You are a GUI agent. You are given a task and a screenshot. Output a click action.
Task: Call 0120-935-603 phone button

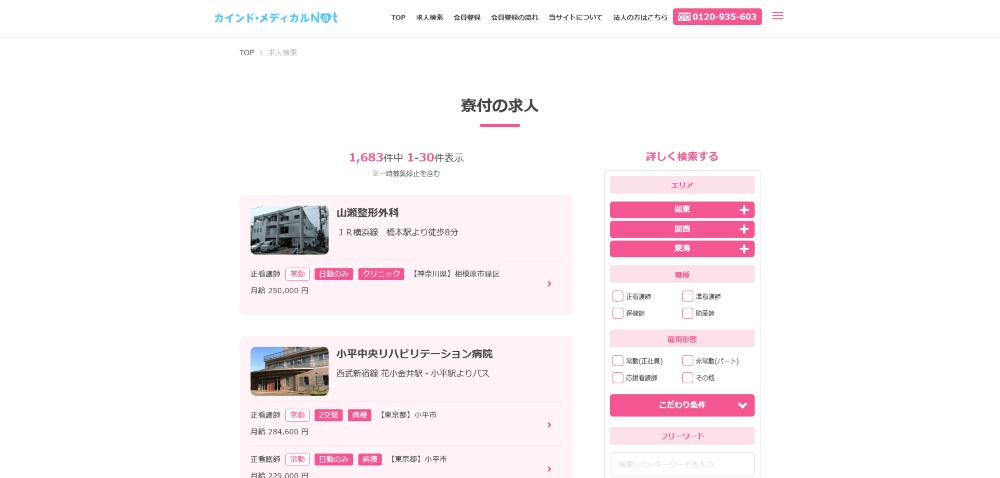(717, 17)
